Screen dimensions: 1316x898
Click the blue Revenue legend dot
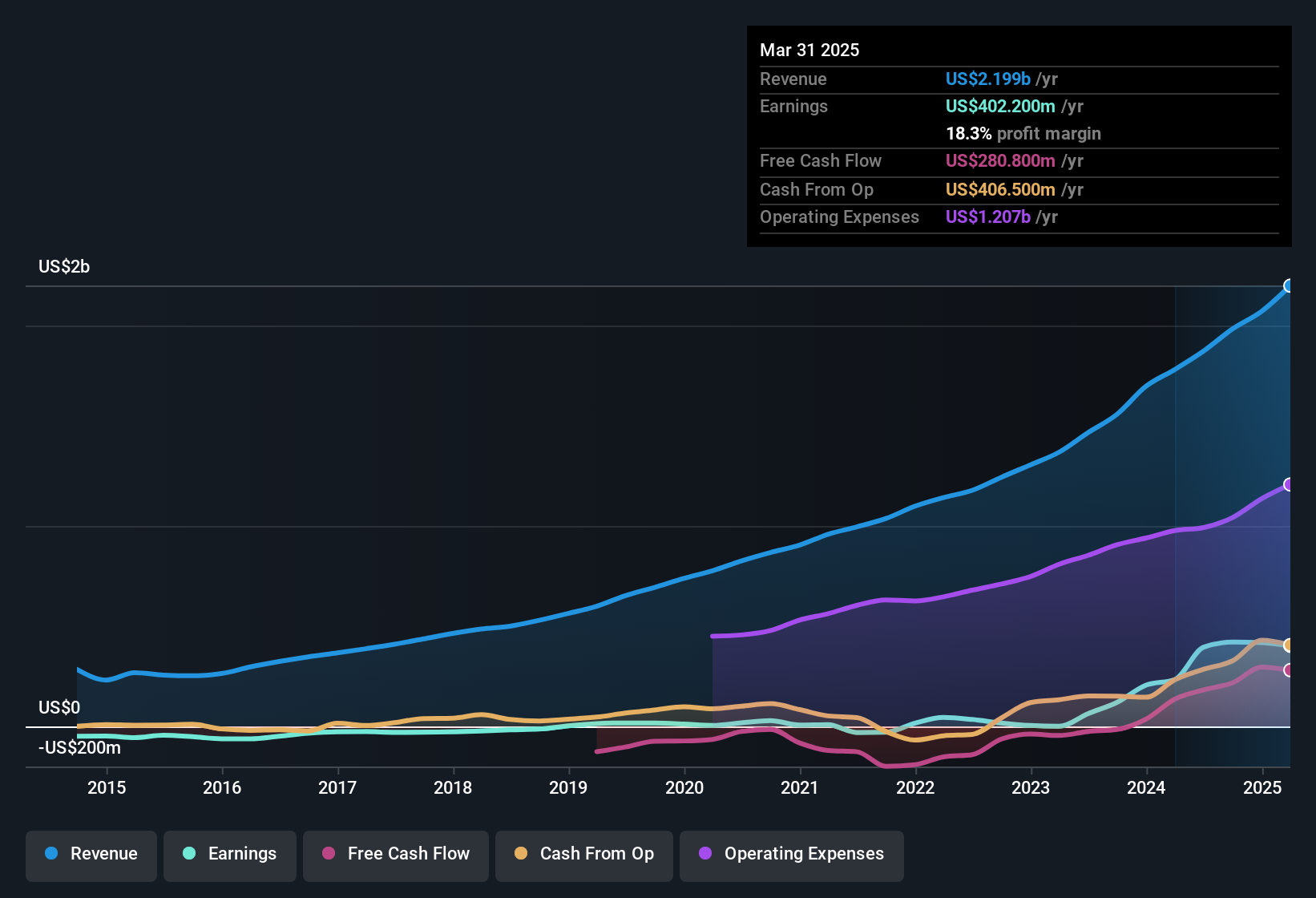point(51,853)
